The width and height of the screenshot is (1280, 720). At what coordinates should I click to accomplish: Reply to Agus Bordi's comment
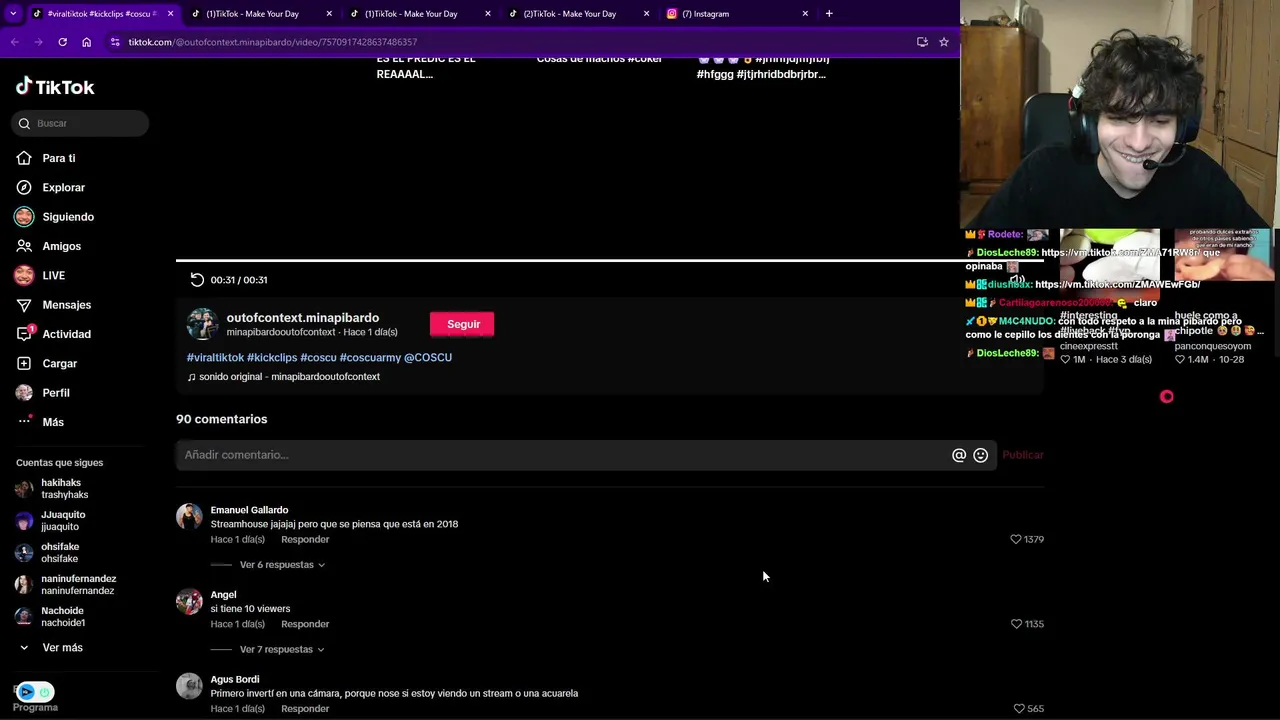pyautogui.click(x=305, y=709)
